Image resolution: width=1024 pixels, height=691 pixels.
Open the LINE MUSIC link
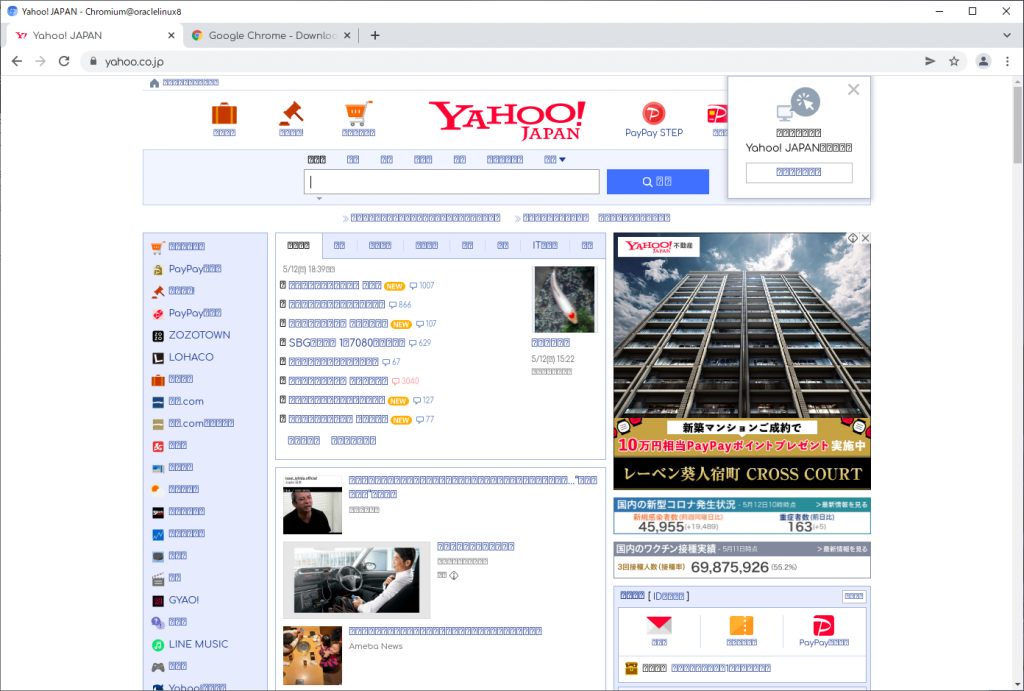(198, 644)
